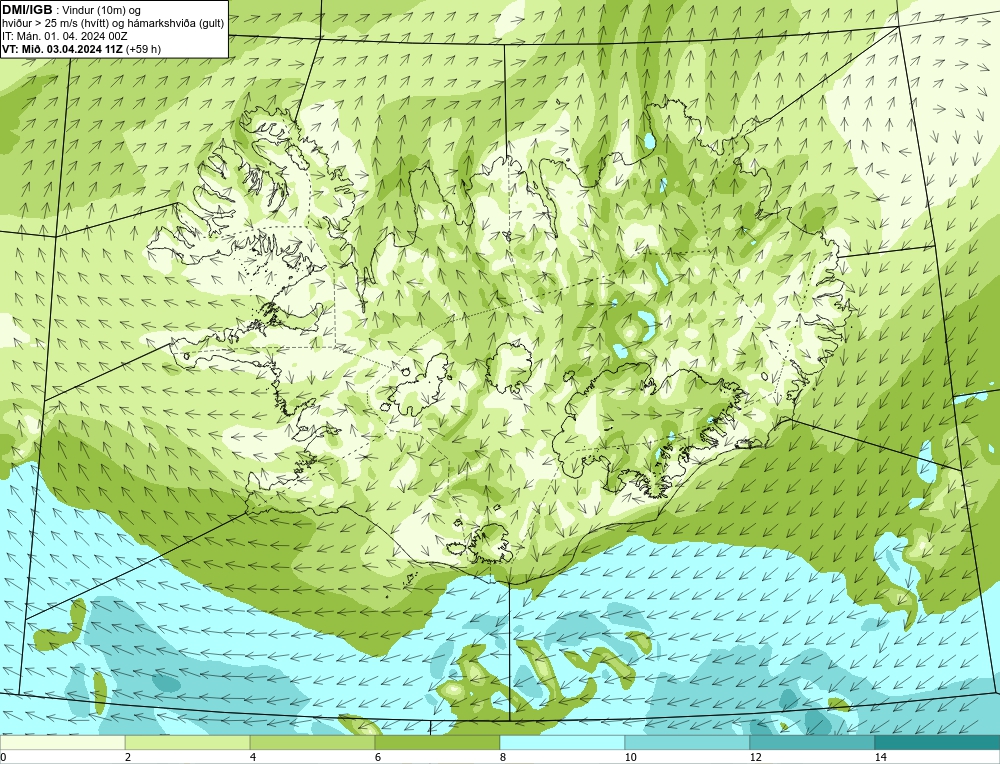Click the 'DMI/IGB' title in info box

(x=27, y=10)
